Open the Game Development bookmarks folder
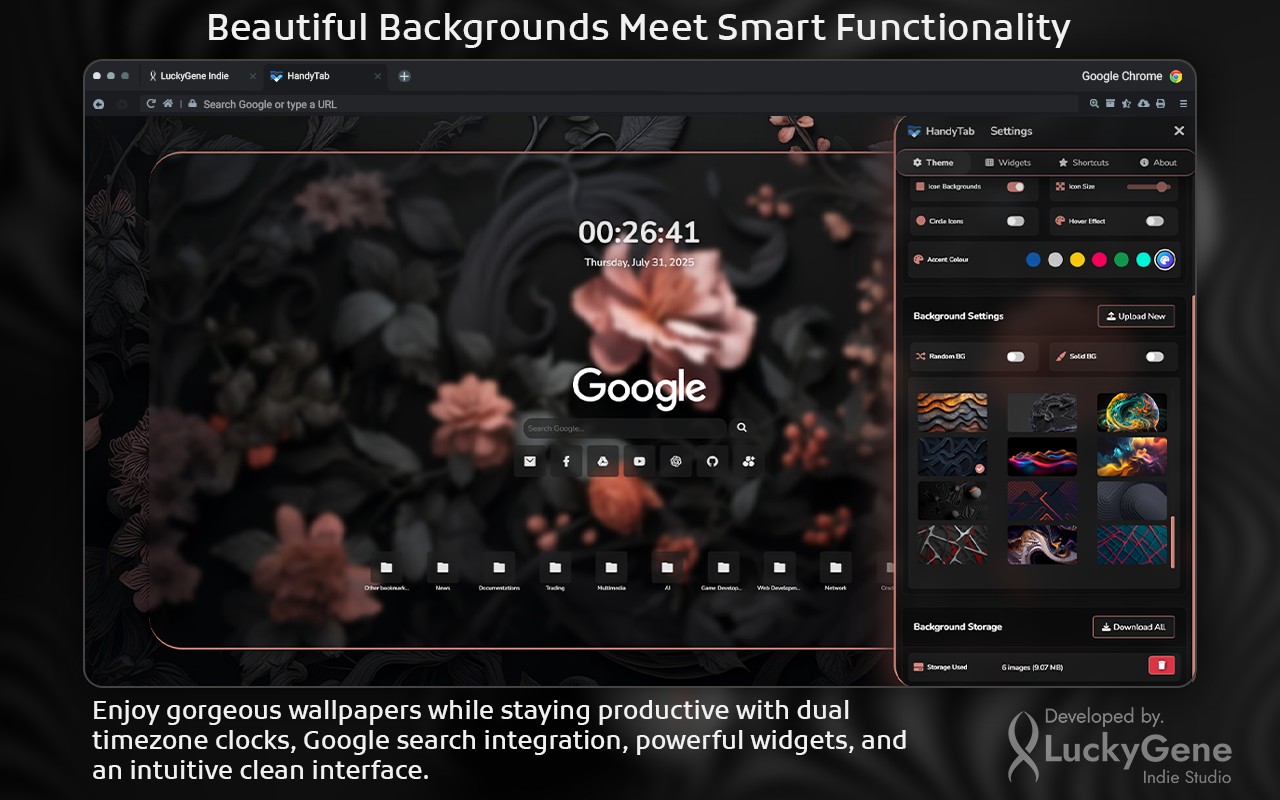 [723, 568]
